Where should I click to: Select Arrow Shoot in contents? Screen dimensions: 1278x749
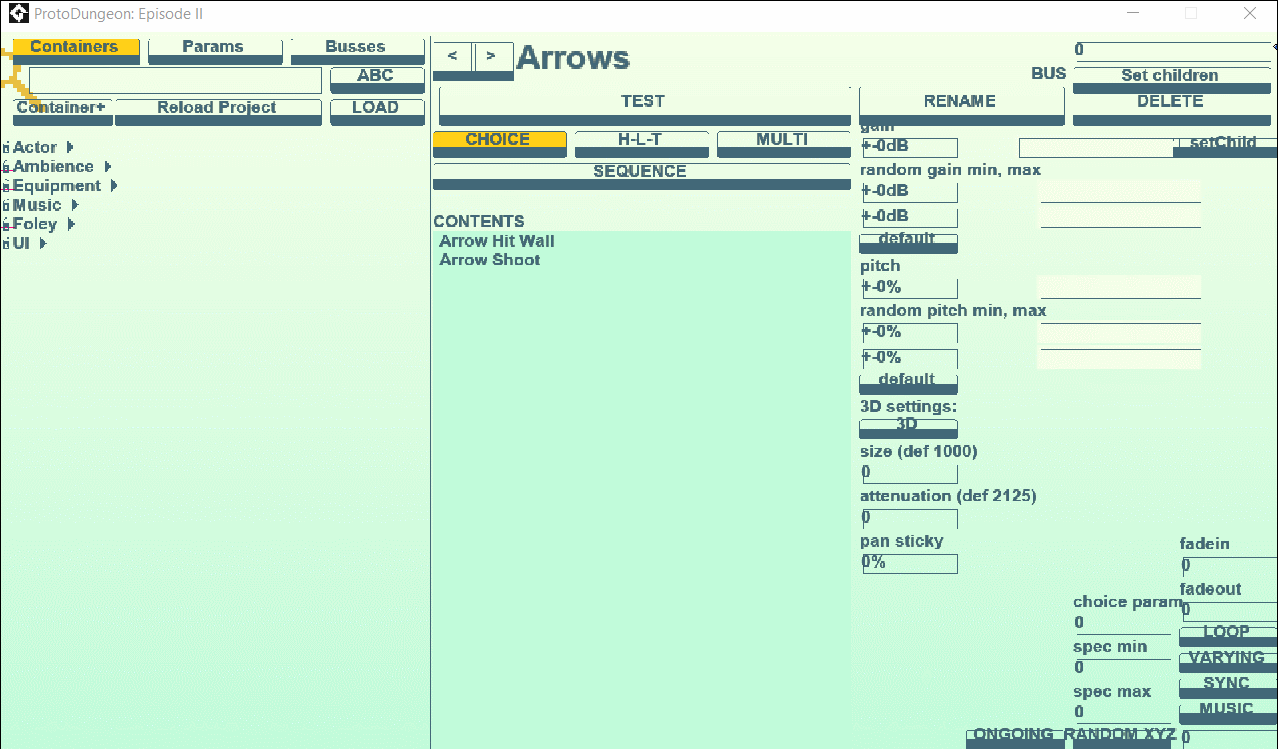click(x=490, y=260)
